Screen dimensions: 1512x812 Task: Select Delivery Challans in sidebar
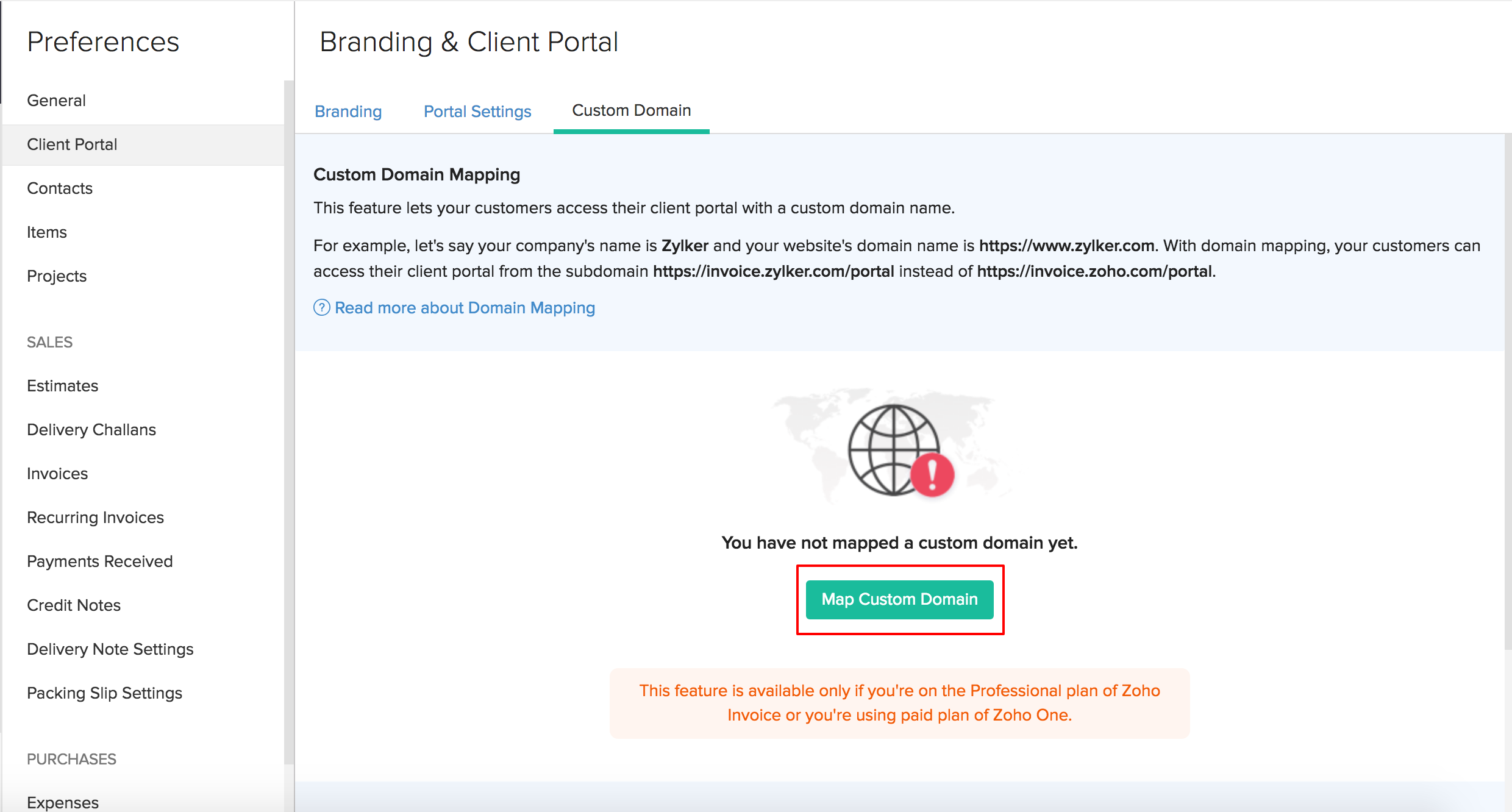click(x=91, y=430)
